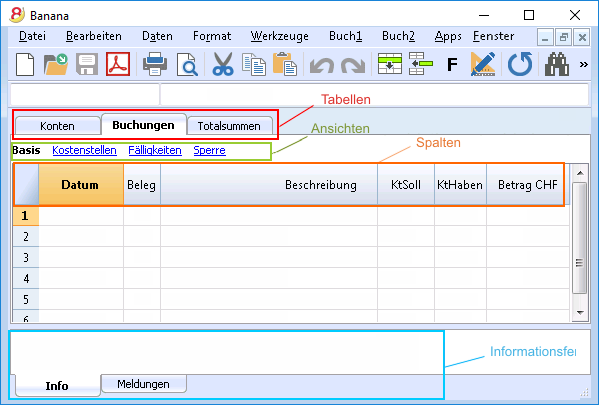This screenshot has width=599, height=405.
Task: Switch to the Konten table tab
Action: [x=57, y=126]
